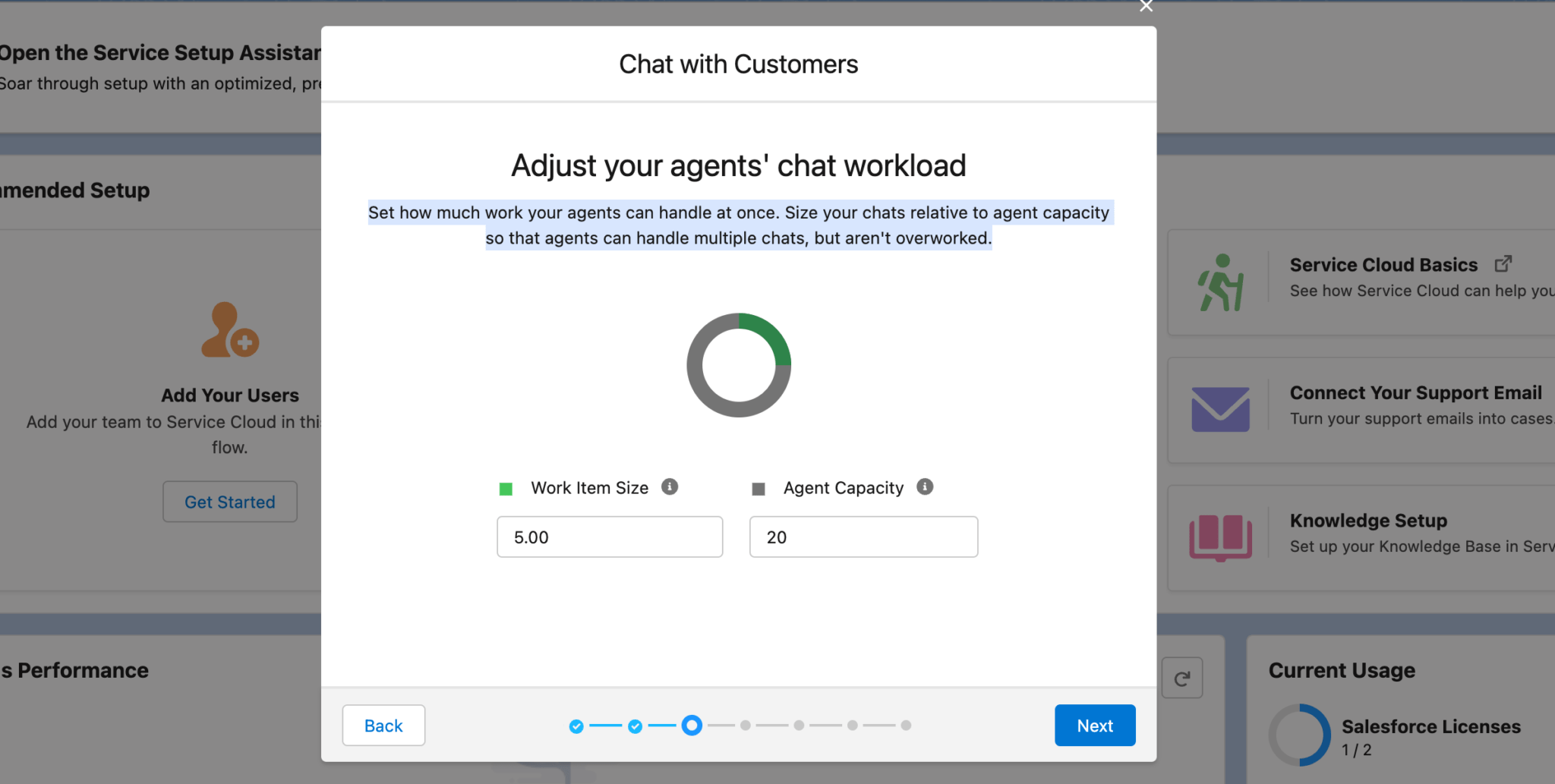The height and width of the screenshot is (784, 1555).
Task: Click the green Work Item Size legend square
Action: 506,488
